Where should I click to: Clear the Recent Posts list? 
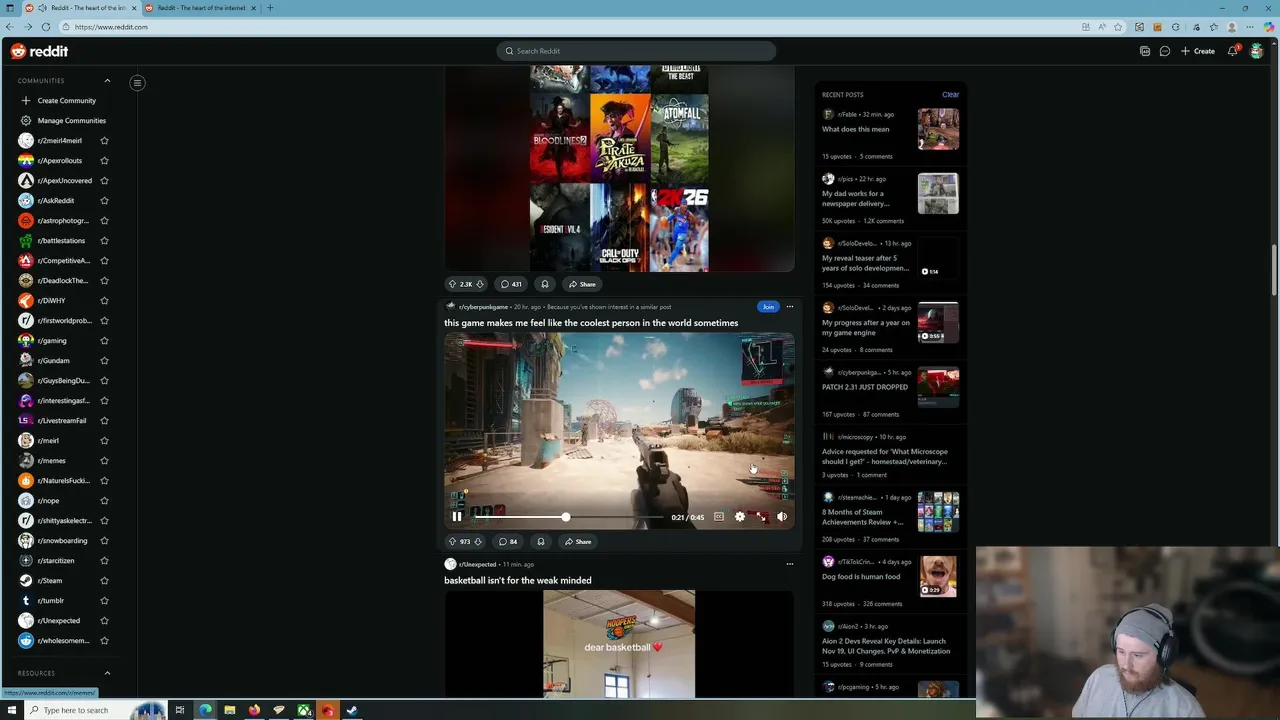pos(950,95)
